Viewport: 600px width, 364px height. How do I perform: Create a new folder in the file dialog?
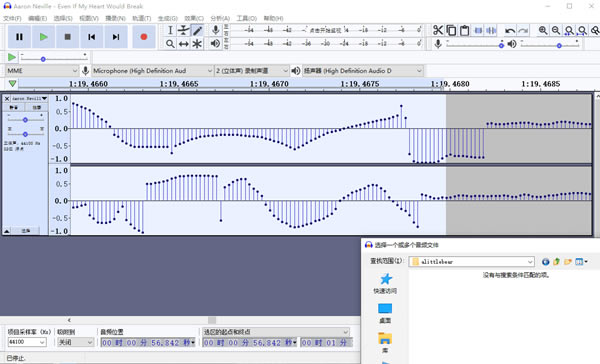tap(568, 262)
